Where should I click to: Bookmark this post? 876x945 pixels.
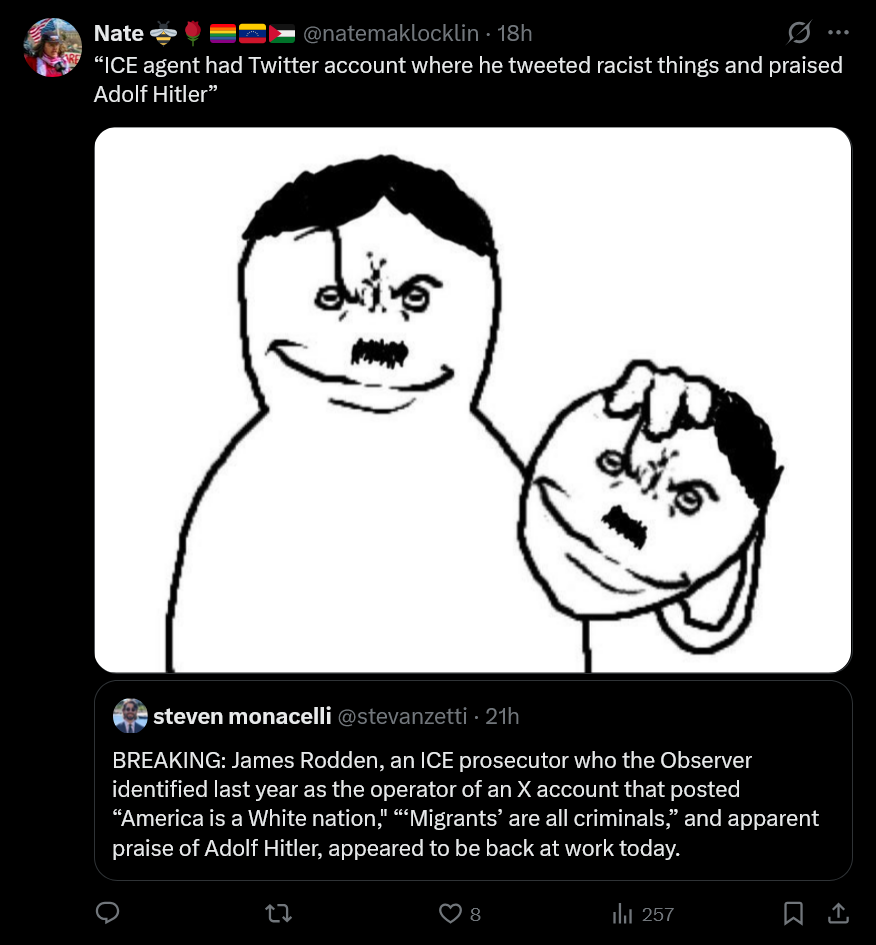click(x=793, y=914)
